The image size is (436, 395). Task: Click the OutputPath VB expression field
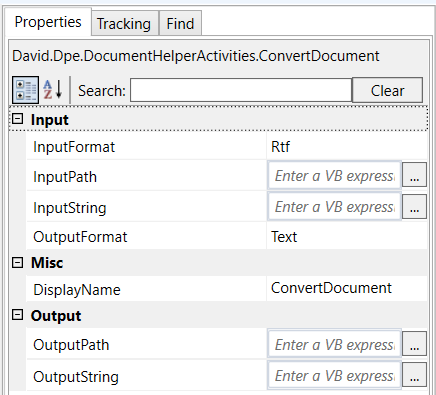pyautogui.click(x=334, y=344)
